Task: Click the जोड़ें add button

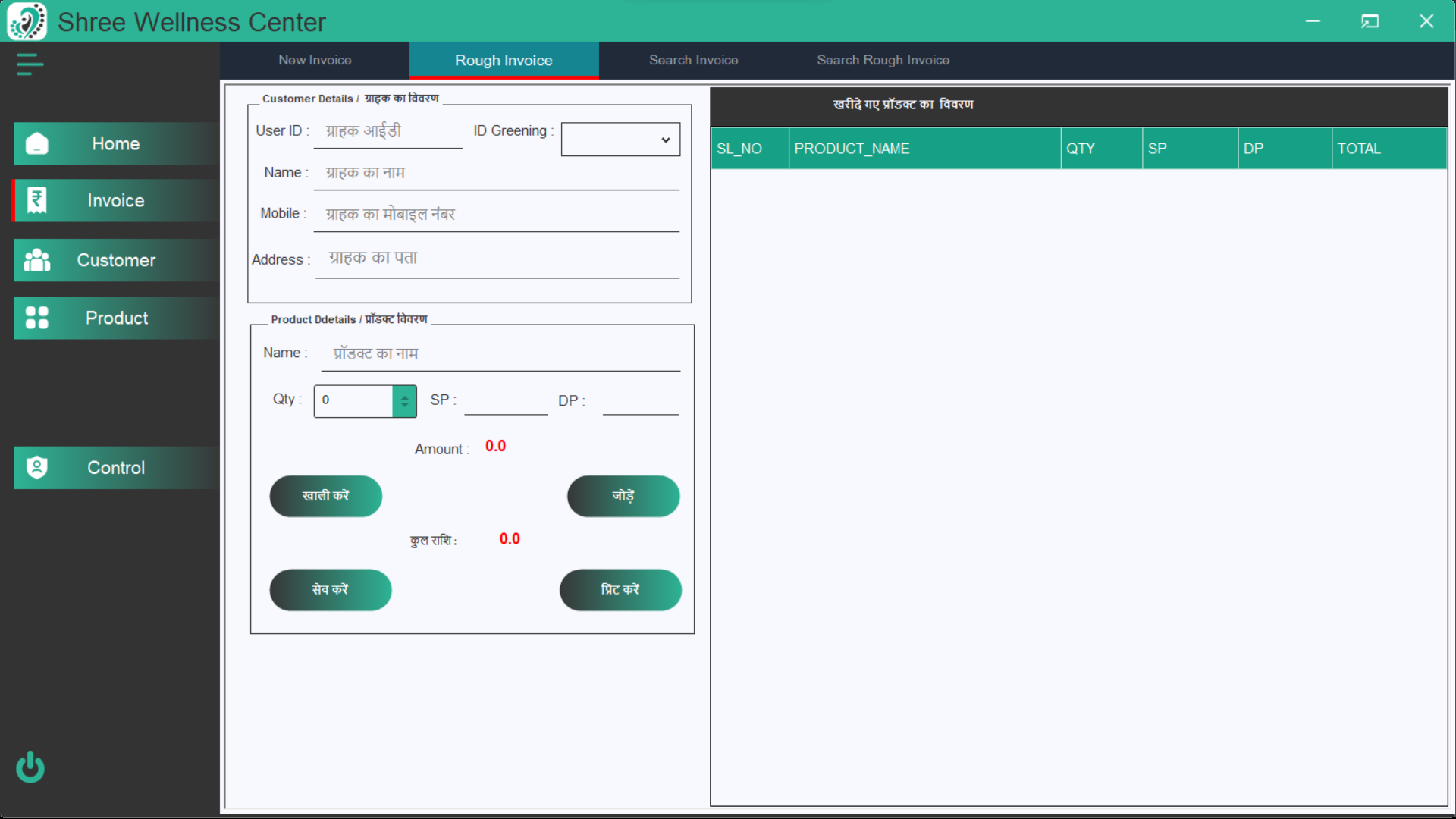Action: pos(623,496)
